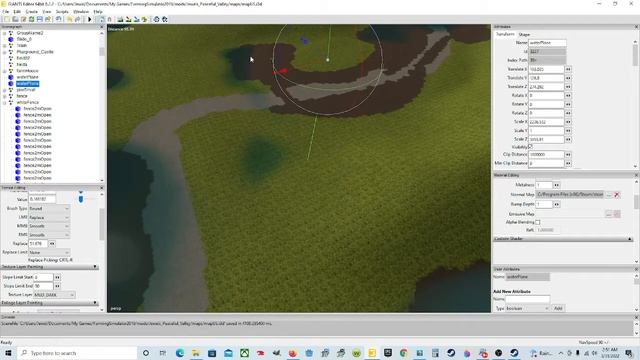
Task: Click the highlighted active mode toolbar icon
Action: click(101, 19)
